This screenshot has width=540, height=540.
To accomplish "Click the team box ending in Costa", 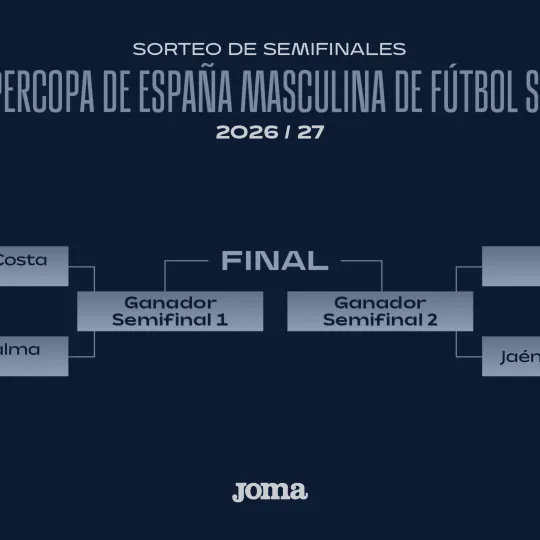I will pos(34,266).
